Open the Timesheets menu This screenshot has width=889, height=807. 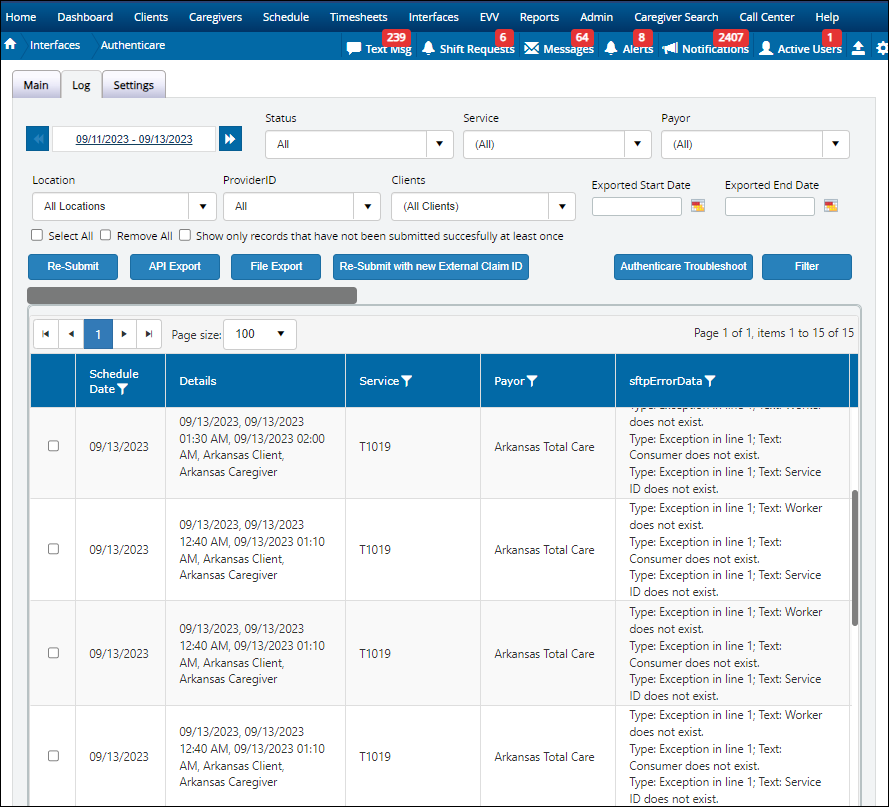pyautogui.click(x=359, y=17)
